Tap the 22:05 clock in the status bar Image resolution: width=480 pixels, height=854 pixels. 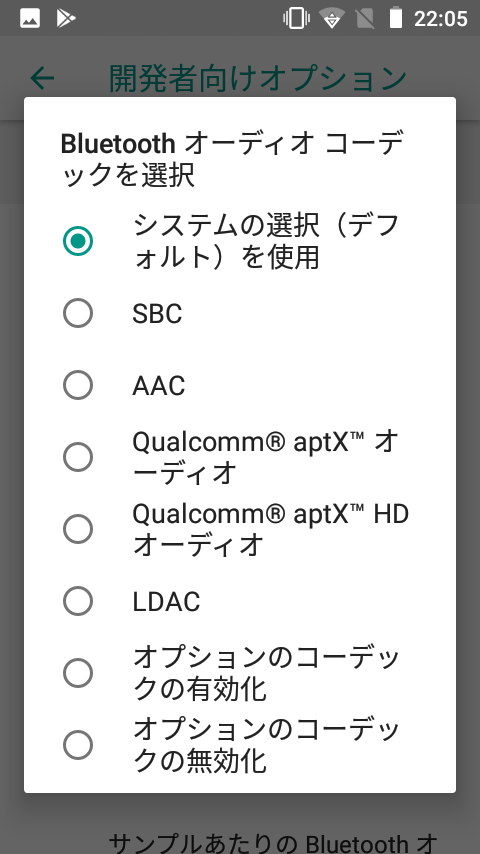click(440, 19)
